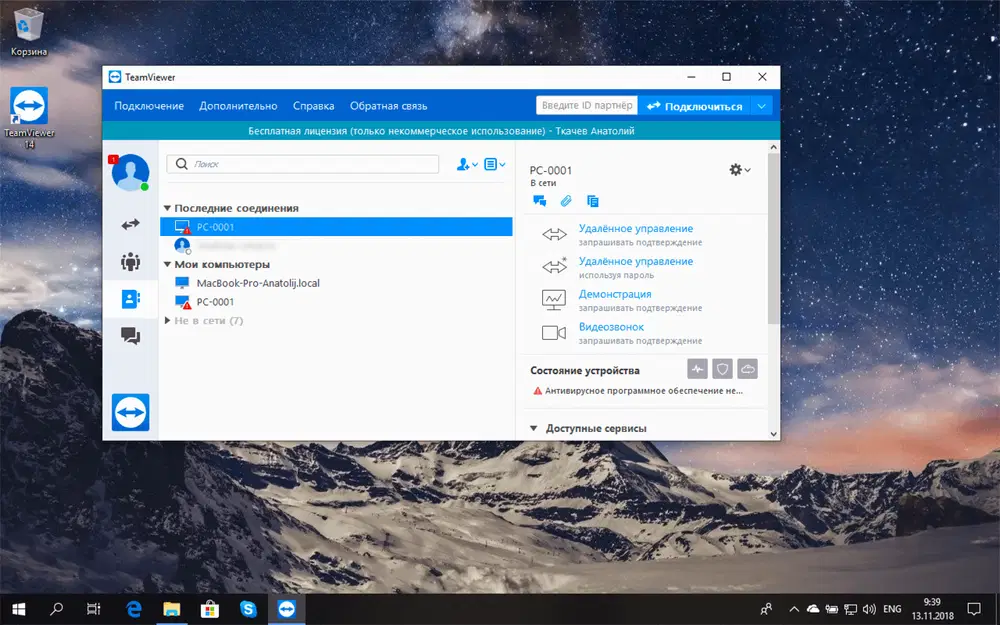Image resolution: width=1000 pixels, height=625 pixels.
Task: Click the Video call link
Action: click(611, 327)
